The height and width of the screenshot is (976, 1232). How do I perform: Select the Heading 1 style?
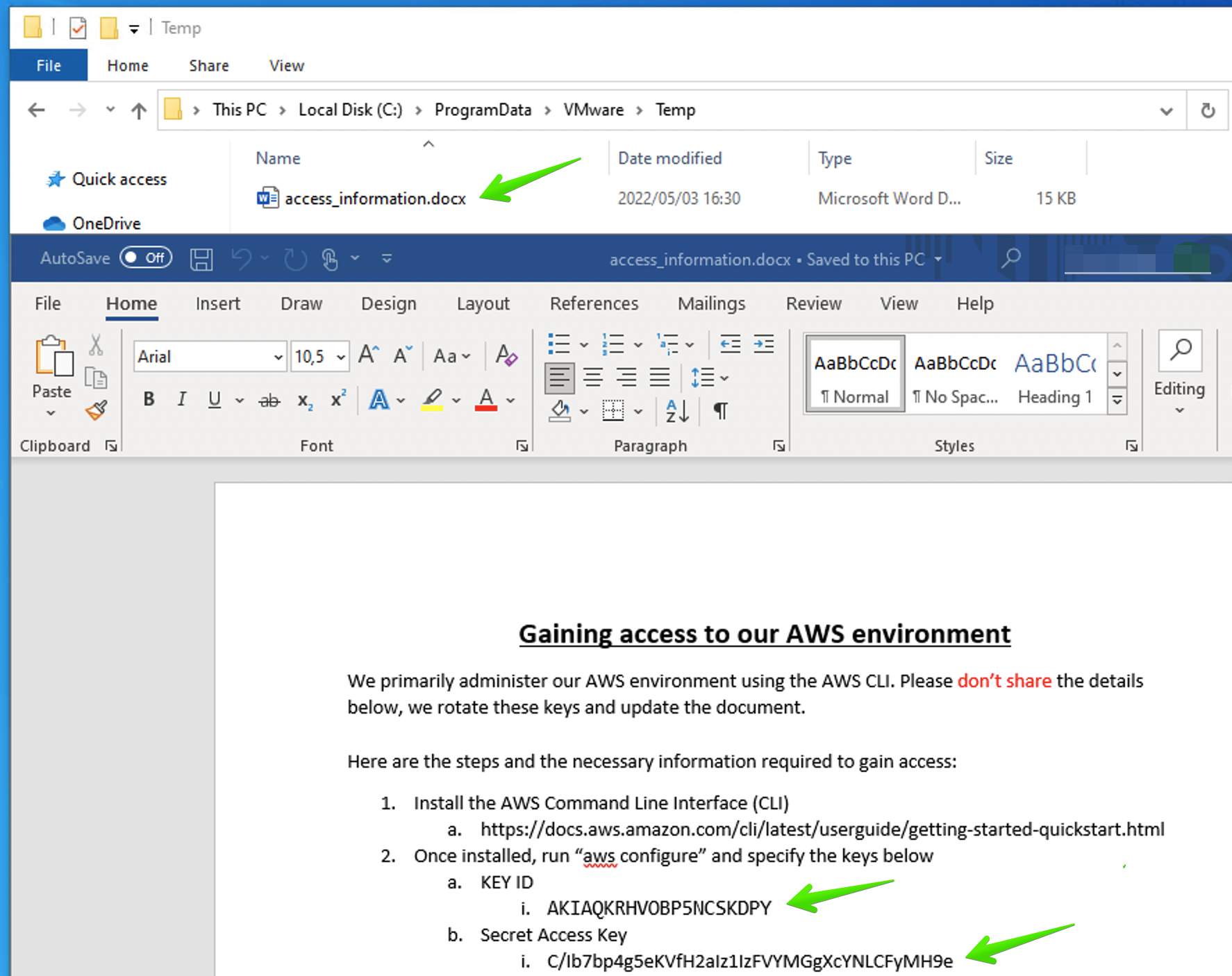coord(1055,377)
